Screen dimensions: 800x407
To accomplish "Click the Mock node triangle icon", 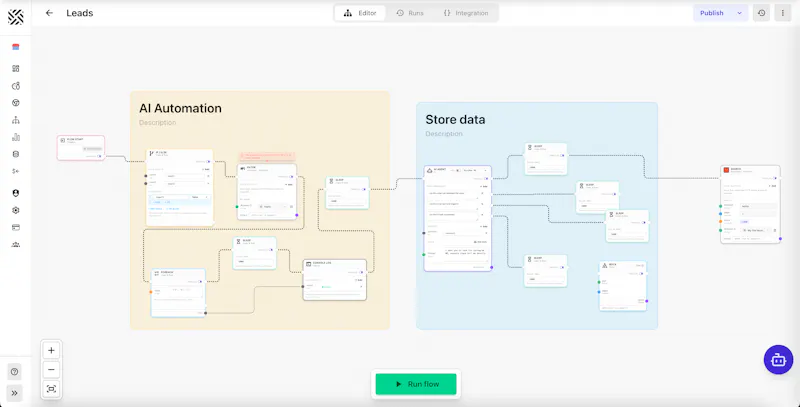I will [605, 266].
